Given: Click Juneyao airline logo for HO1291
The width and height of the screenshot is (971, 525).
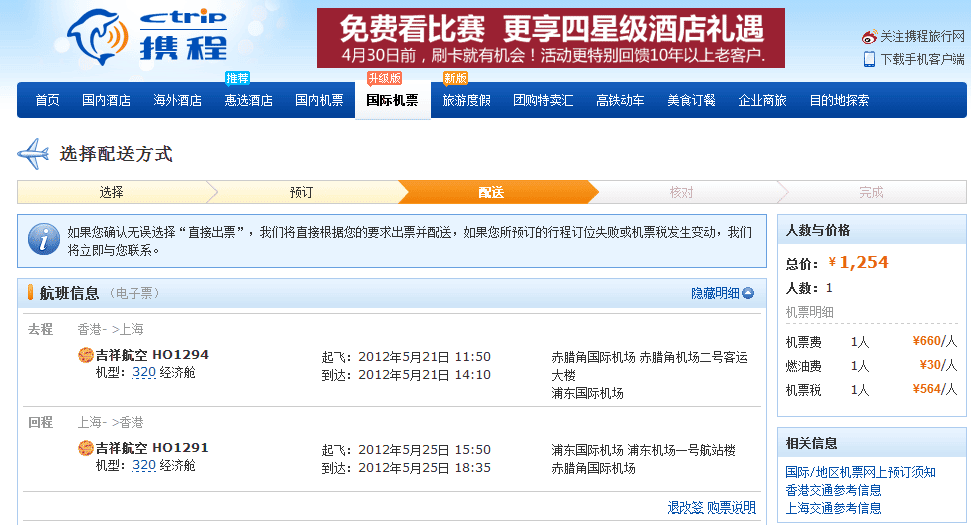Looking at the screenshot, I should coord(86,448).
